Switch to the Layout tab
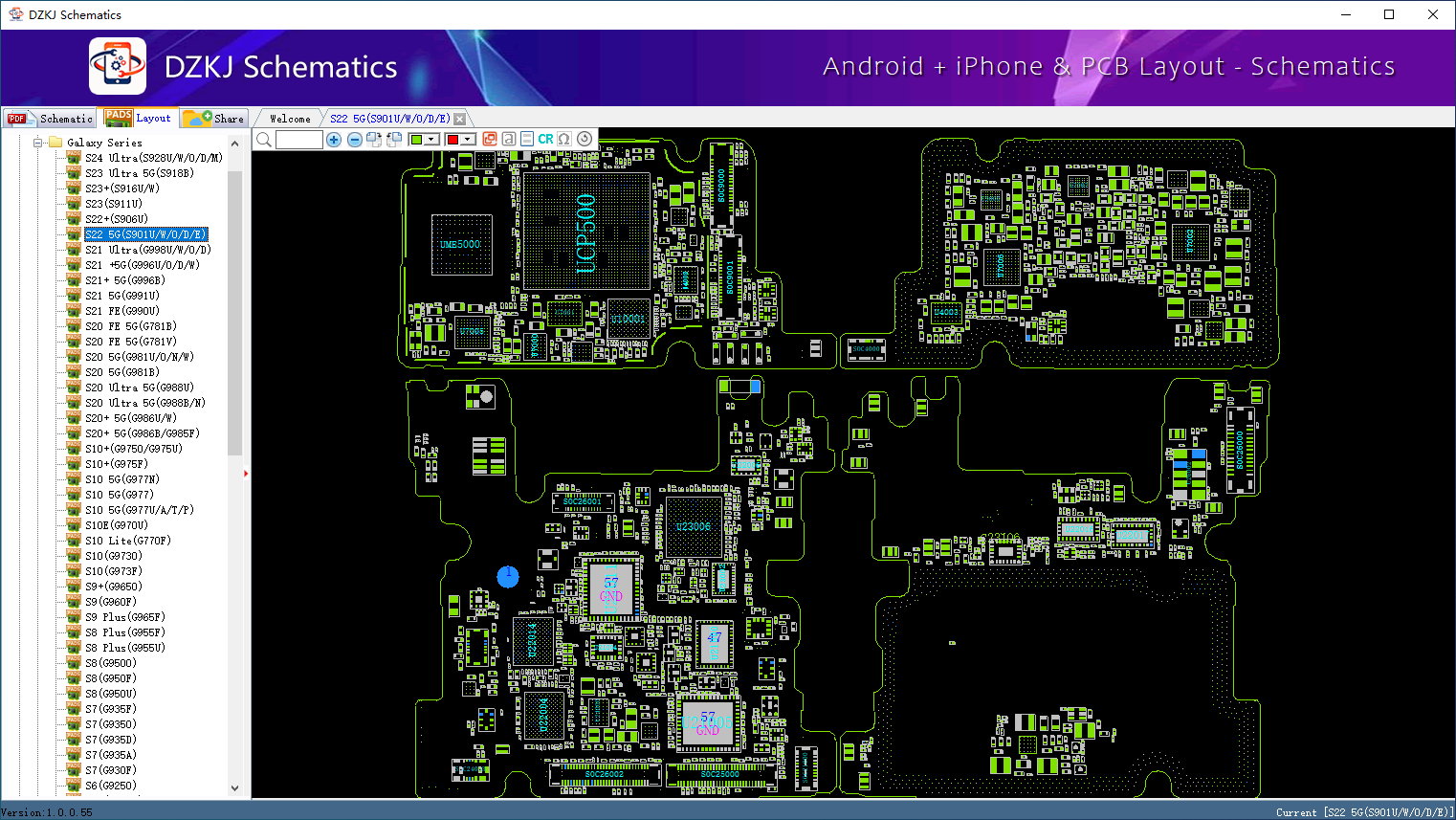This screenshot has height=820, width=1456. coord(140,118)
